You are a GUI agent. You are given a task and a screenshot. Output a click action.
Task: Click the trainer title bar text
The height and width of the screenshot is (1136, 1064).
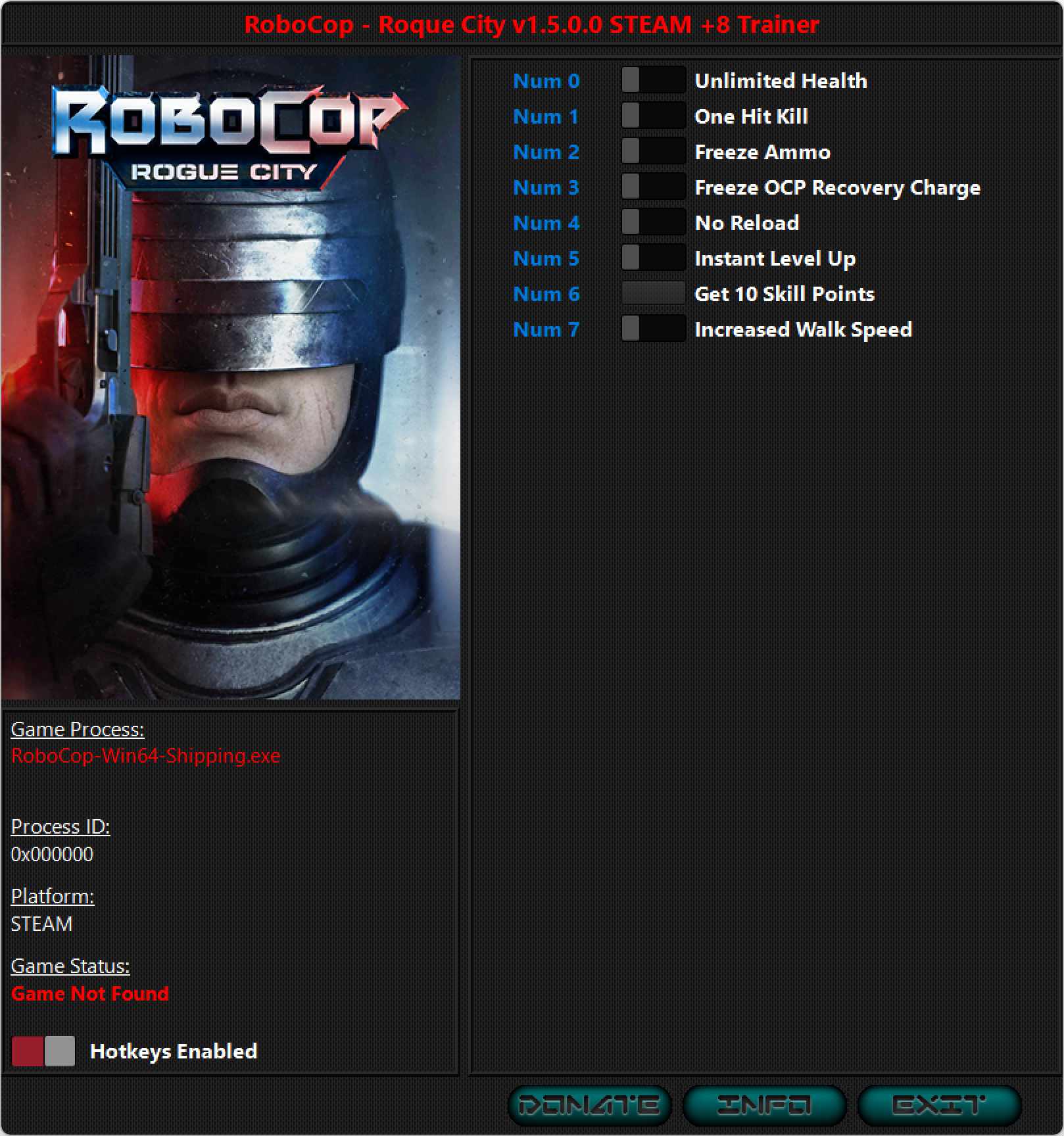pos(532,25)
